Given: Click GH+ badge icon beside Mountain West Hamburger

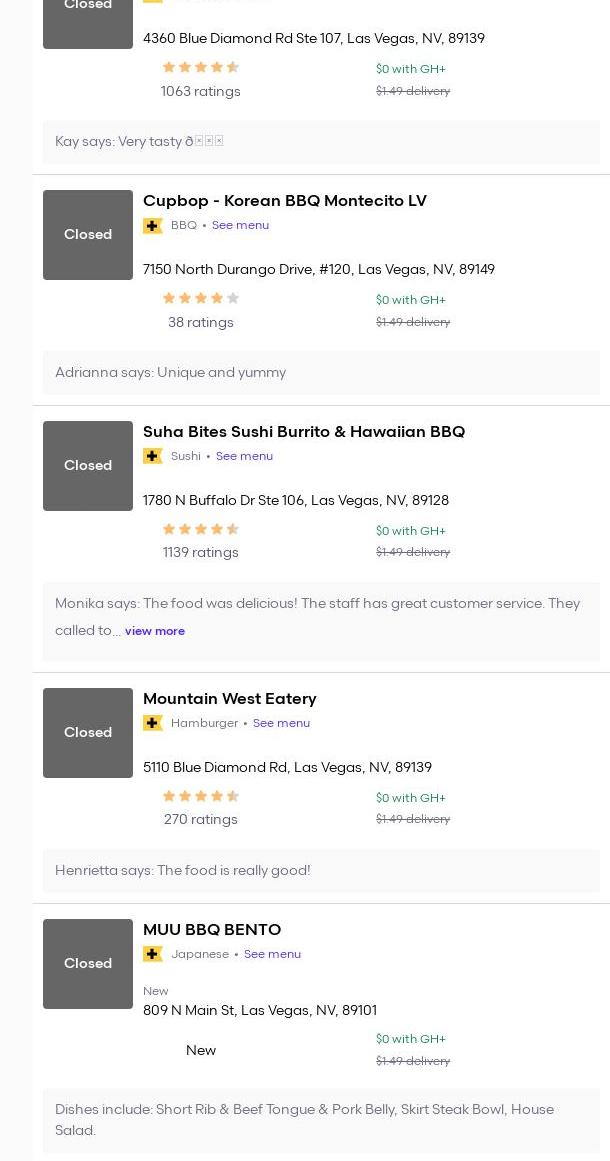Looking at the screenshot, I should [153, 724].
